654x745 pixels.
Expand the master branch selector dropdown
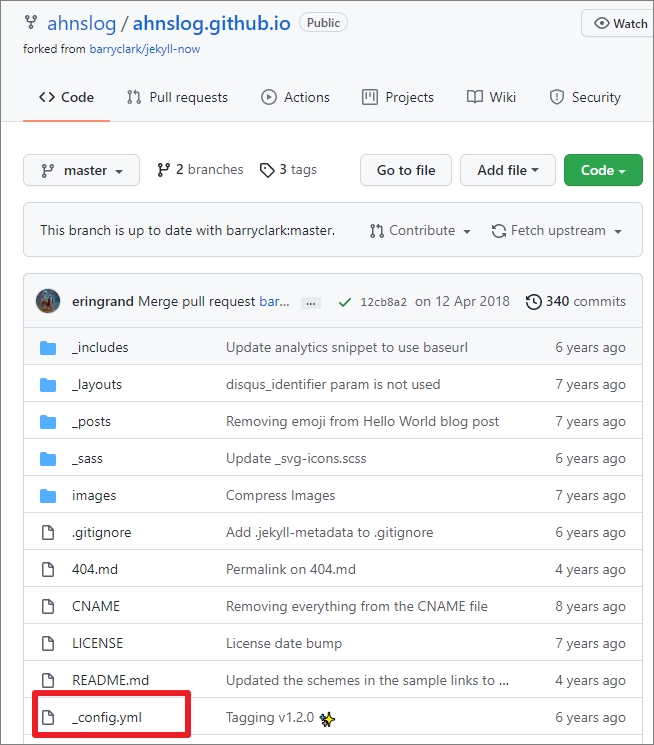click(81, 170)
